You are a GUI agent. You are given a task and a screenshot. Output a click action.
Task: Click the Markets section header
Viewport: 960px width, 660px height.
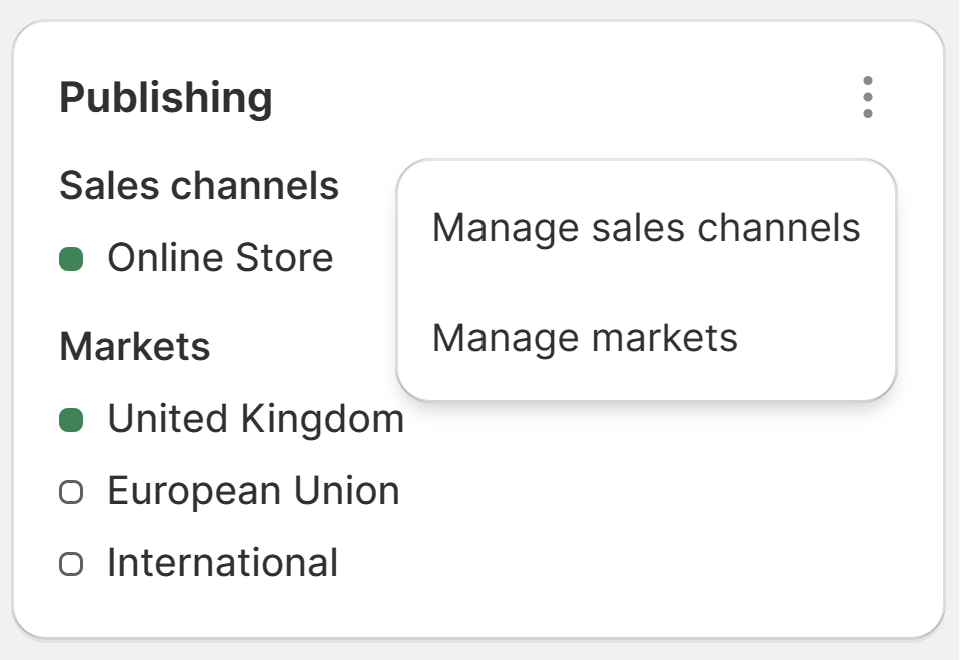[x=135, y=347]
